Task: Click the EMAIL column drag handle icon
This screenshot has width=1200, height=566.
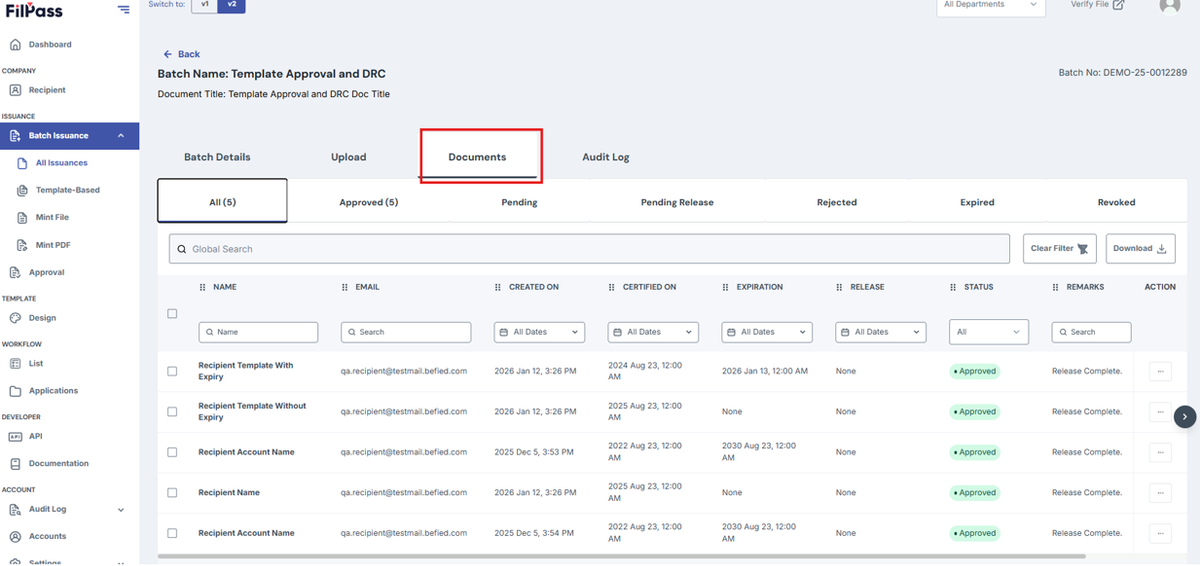Action: (x=345, y=287)
